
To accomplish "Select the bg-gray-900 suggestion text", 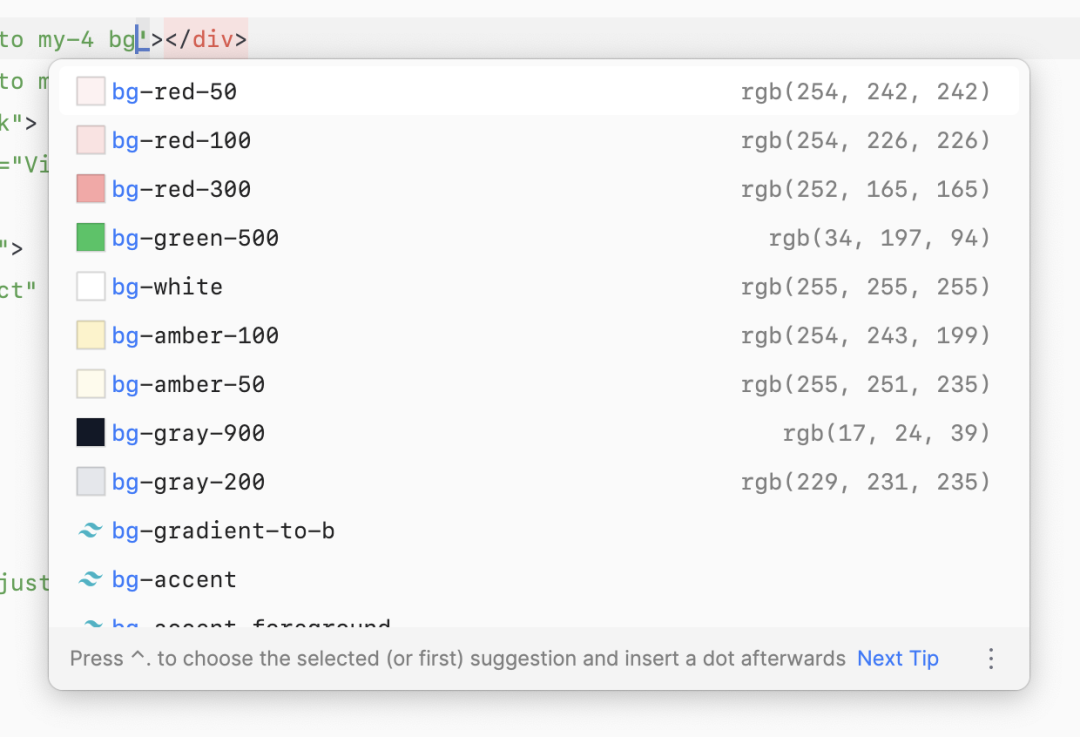I will pos(189,433).
